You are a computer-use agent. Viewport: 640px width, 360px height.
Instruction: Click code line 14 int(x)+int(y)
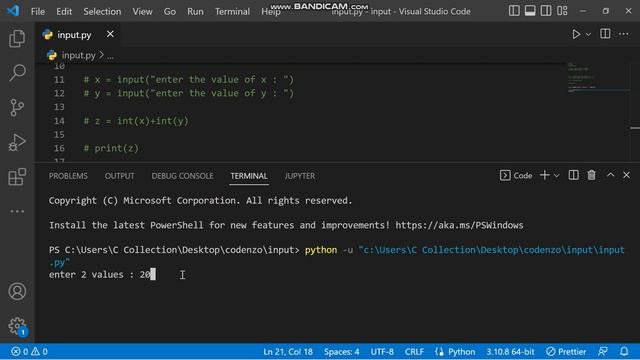click(x=136, y=121)
